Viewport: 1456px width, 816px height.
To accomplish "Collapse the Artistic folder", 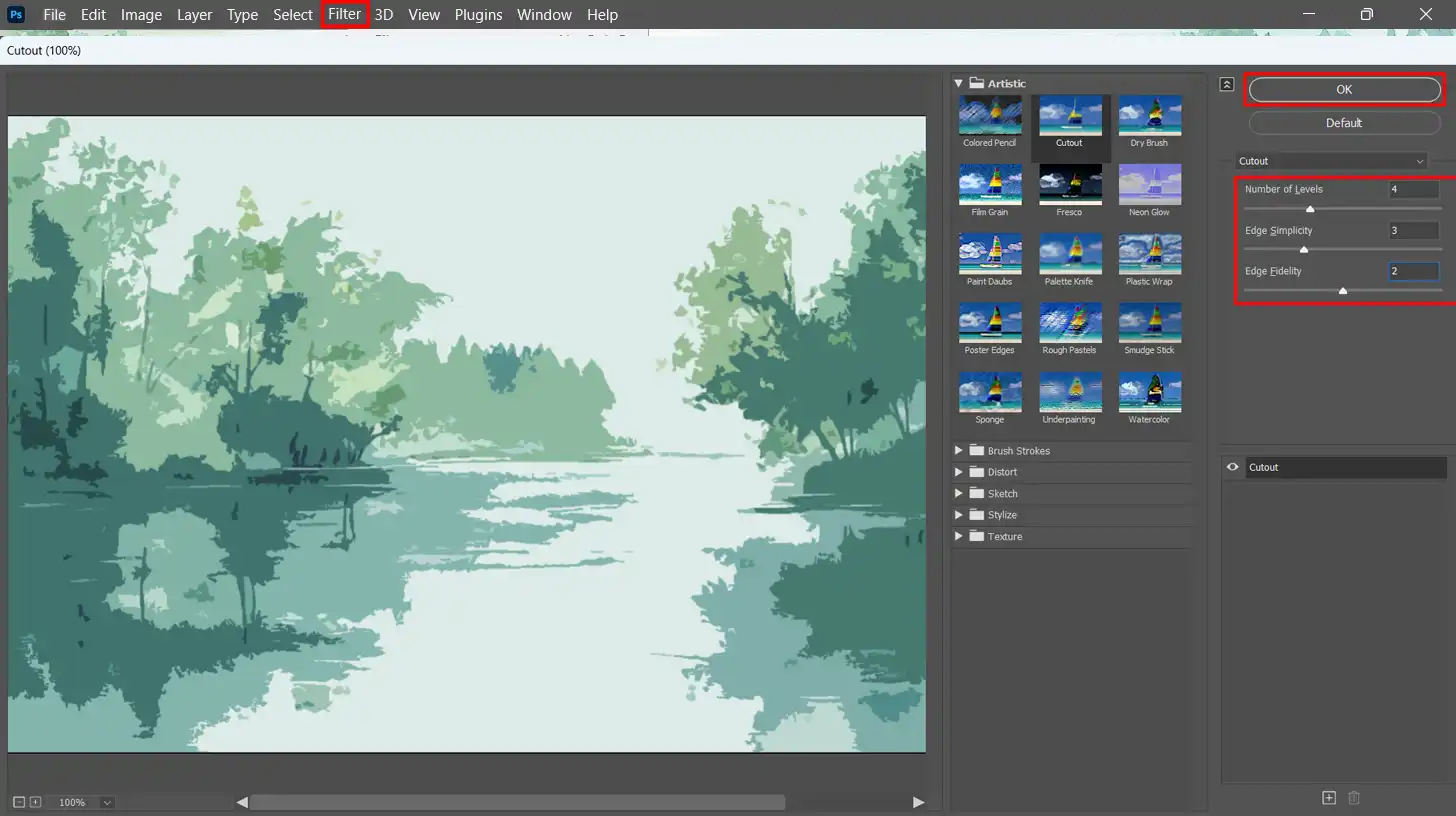I will [958, 83].
